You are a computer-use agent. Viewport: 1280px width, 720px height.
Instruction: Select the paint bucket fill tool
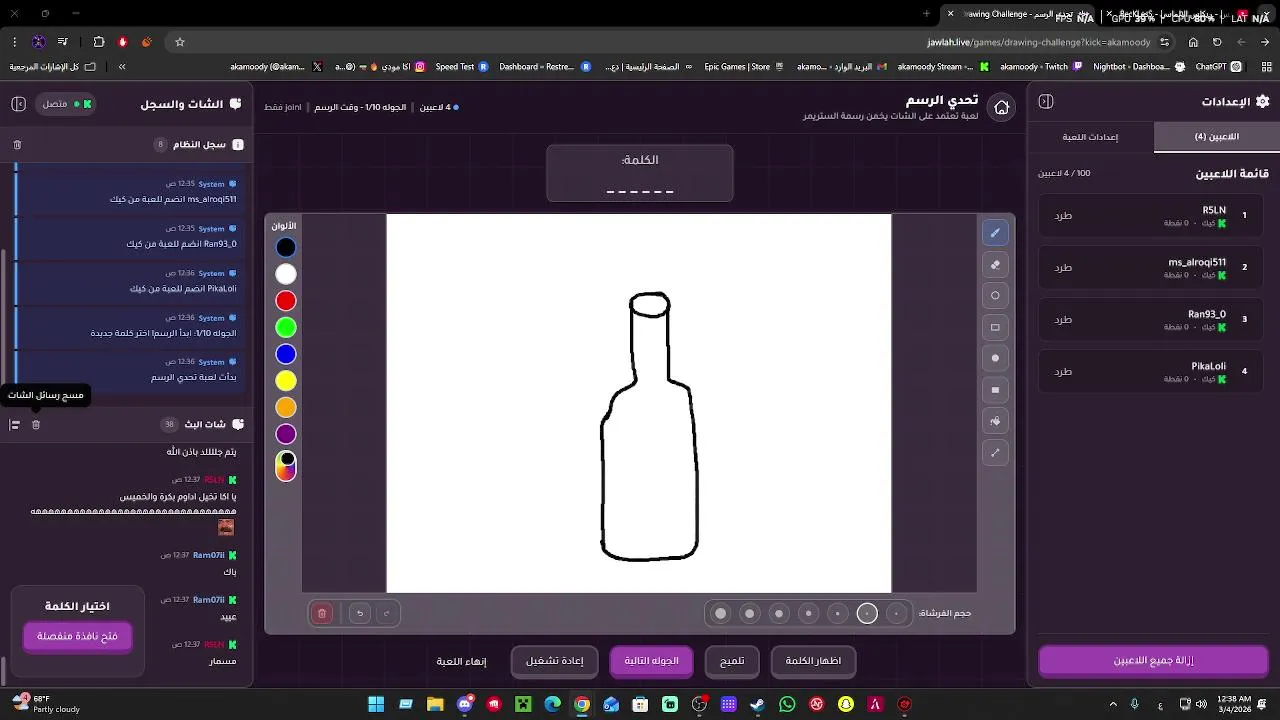click(995, 421)
